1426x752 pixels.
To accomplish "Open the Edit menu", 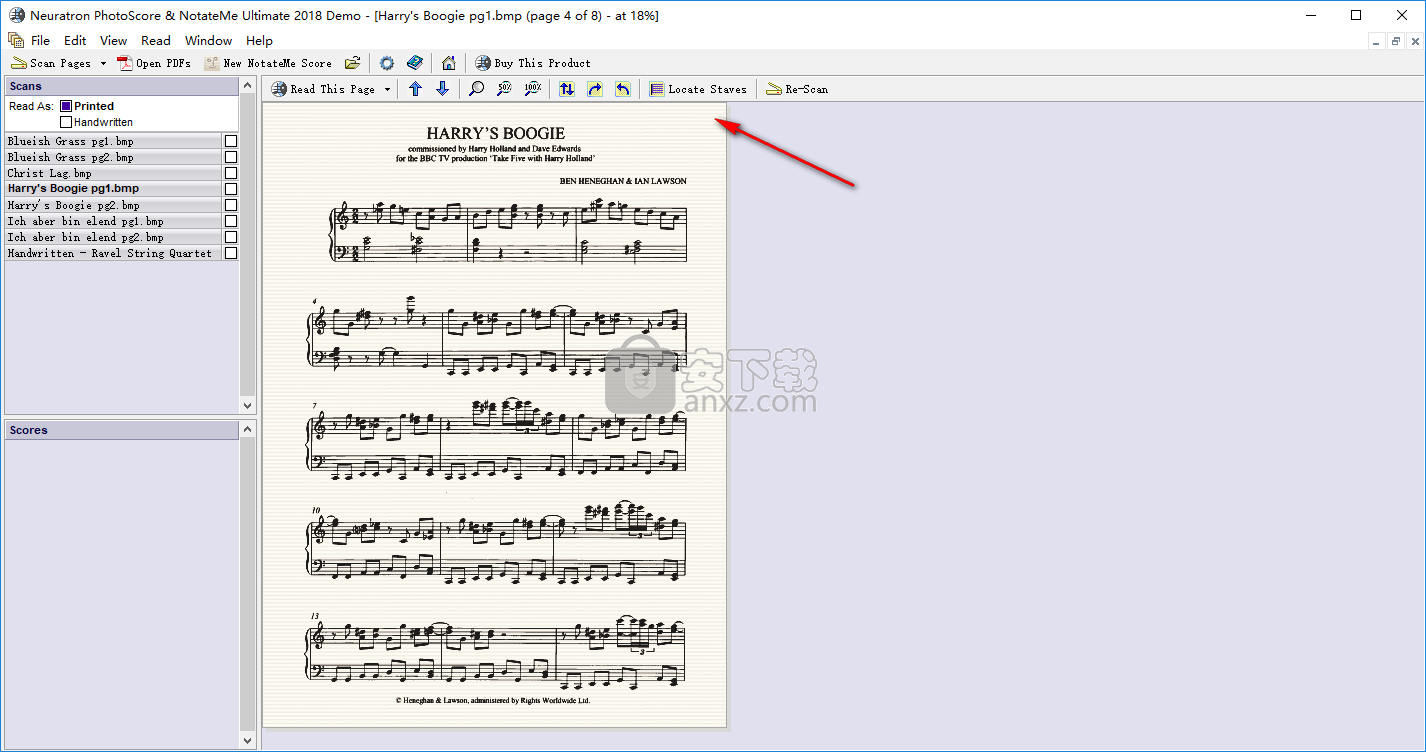I will coord(75,40).
